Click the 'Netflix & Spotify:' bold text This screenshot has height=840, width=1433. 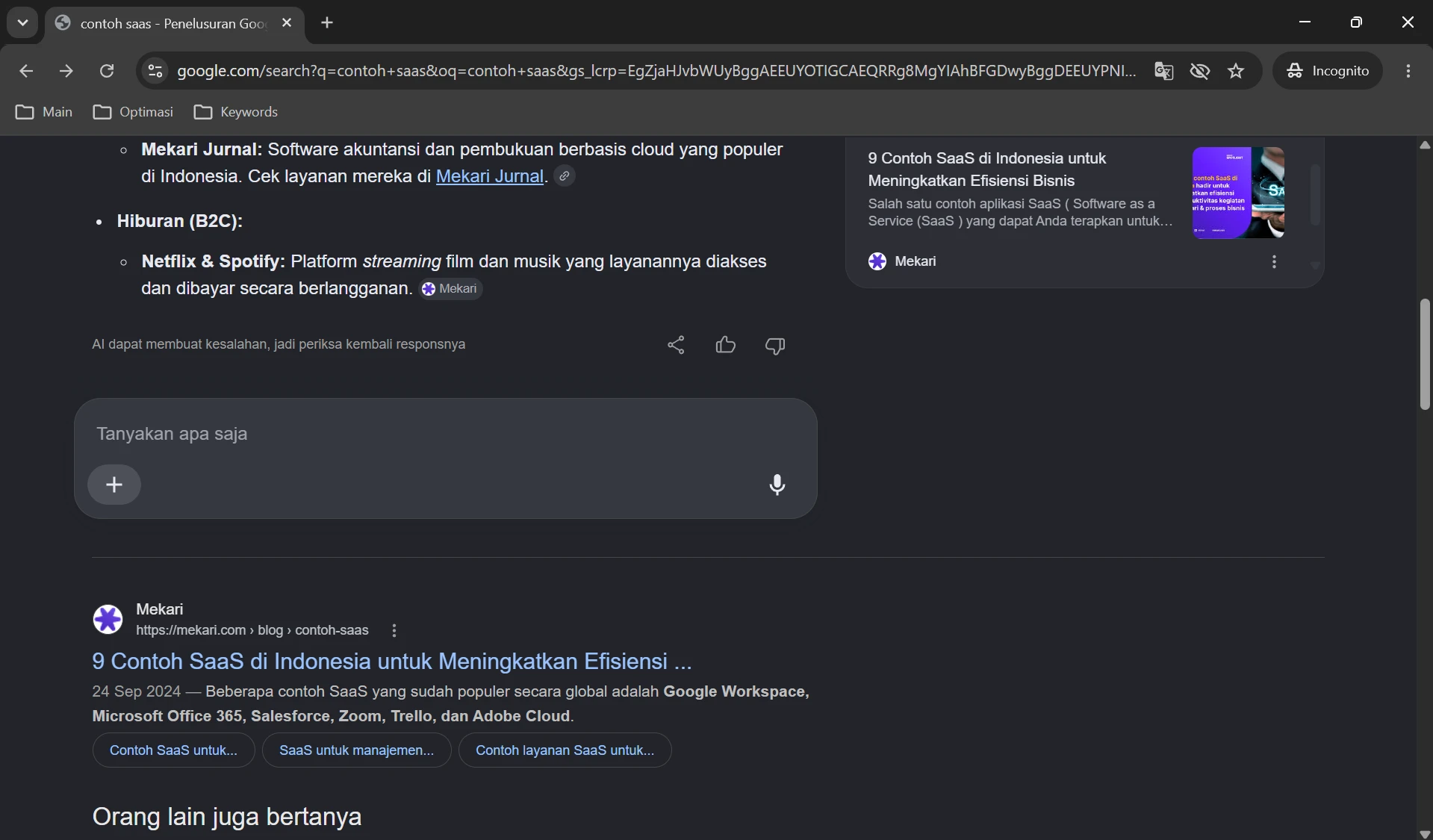point(214,261)
